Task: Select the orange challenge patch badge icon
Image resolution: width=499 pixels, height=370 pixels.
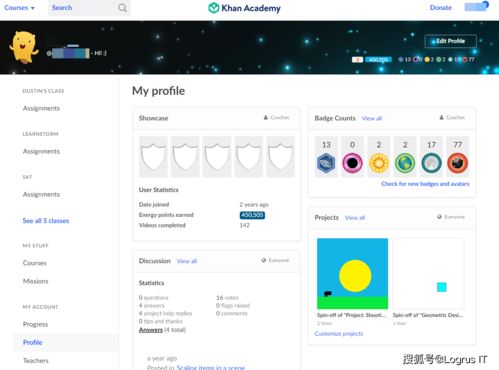Action: tap(457, 163)
